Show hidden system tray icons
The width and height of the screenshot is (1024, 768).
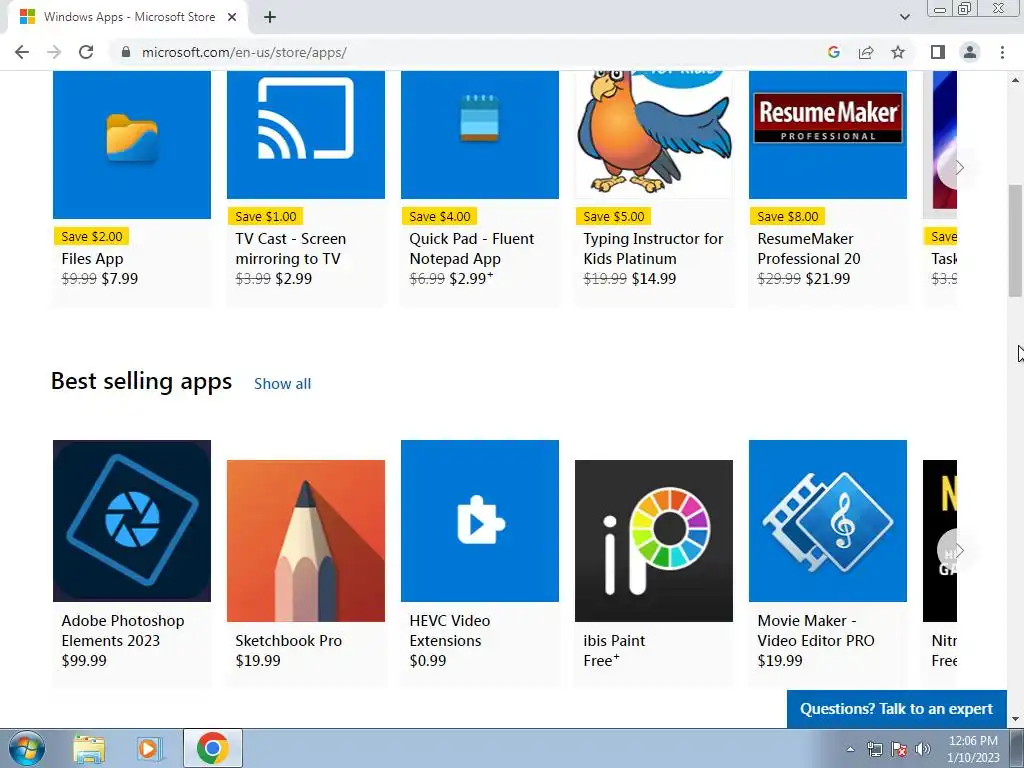pos(850,749)
